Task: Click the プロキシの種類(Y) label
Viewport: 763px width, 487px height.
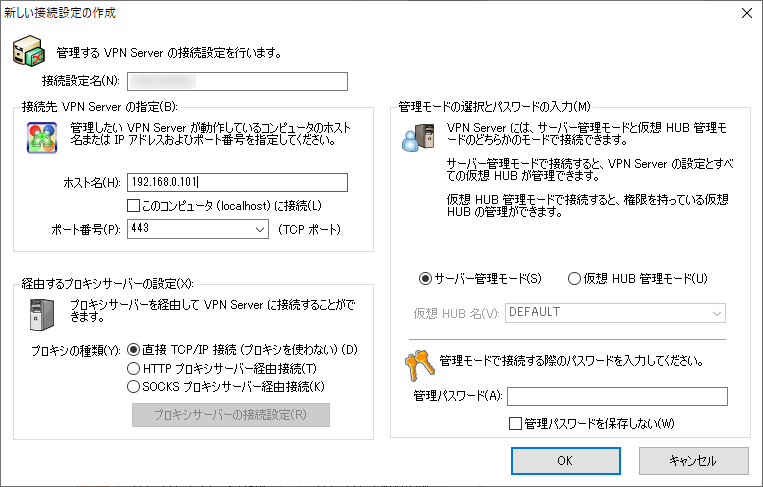Action: (76, 350)
